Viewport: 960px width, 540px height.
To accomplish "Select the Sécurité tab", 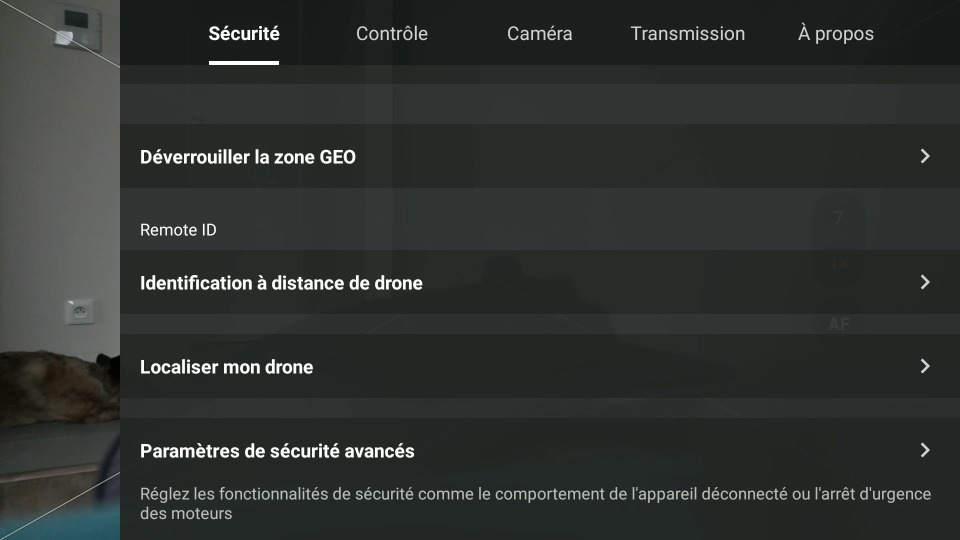I will (x=244, y=34).
